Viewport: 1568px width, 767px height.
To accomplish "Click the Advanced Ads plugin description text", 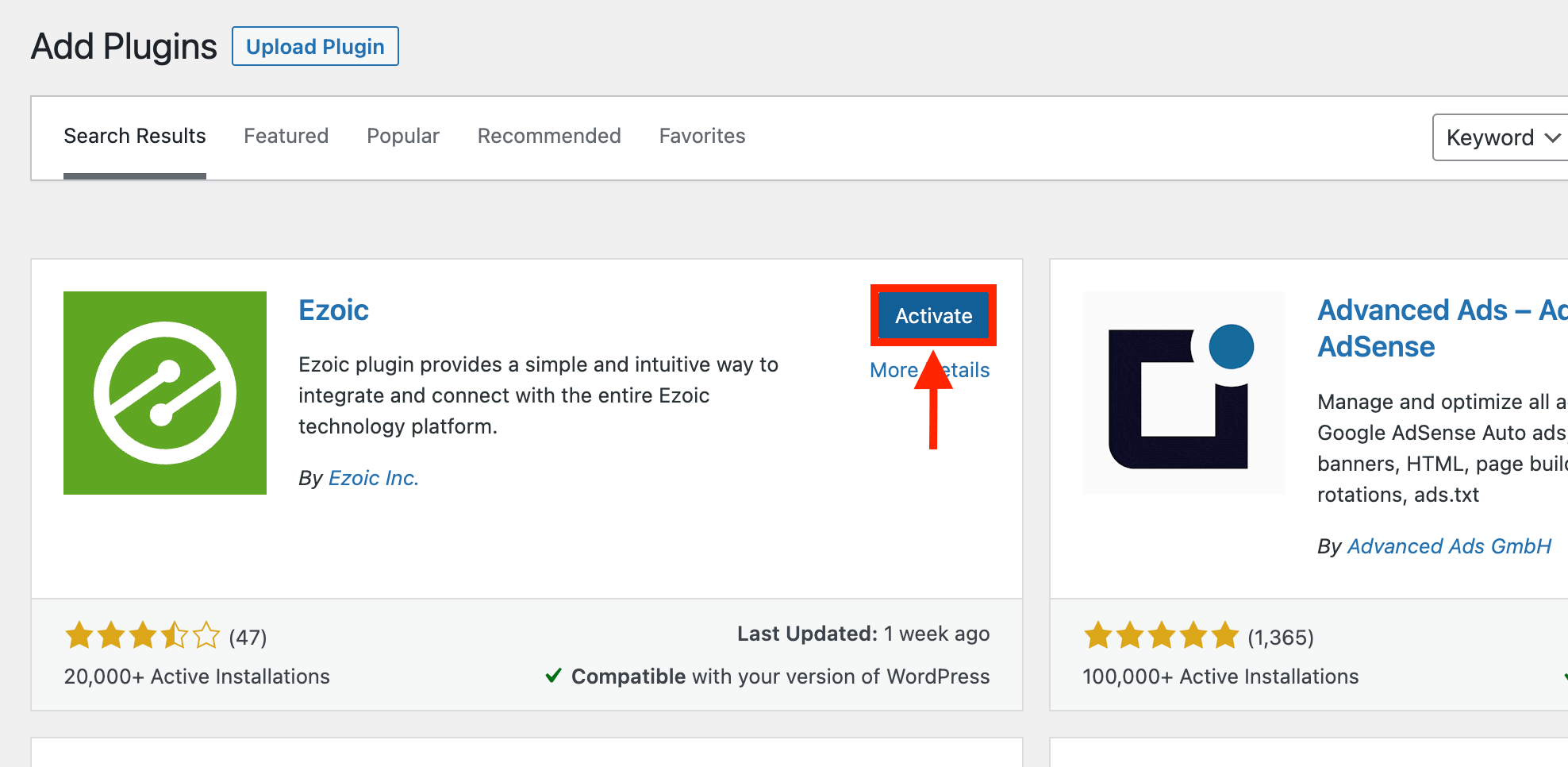I will (1443, 448).
